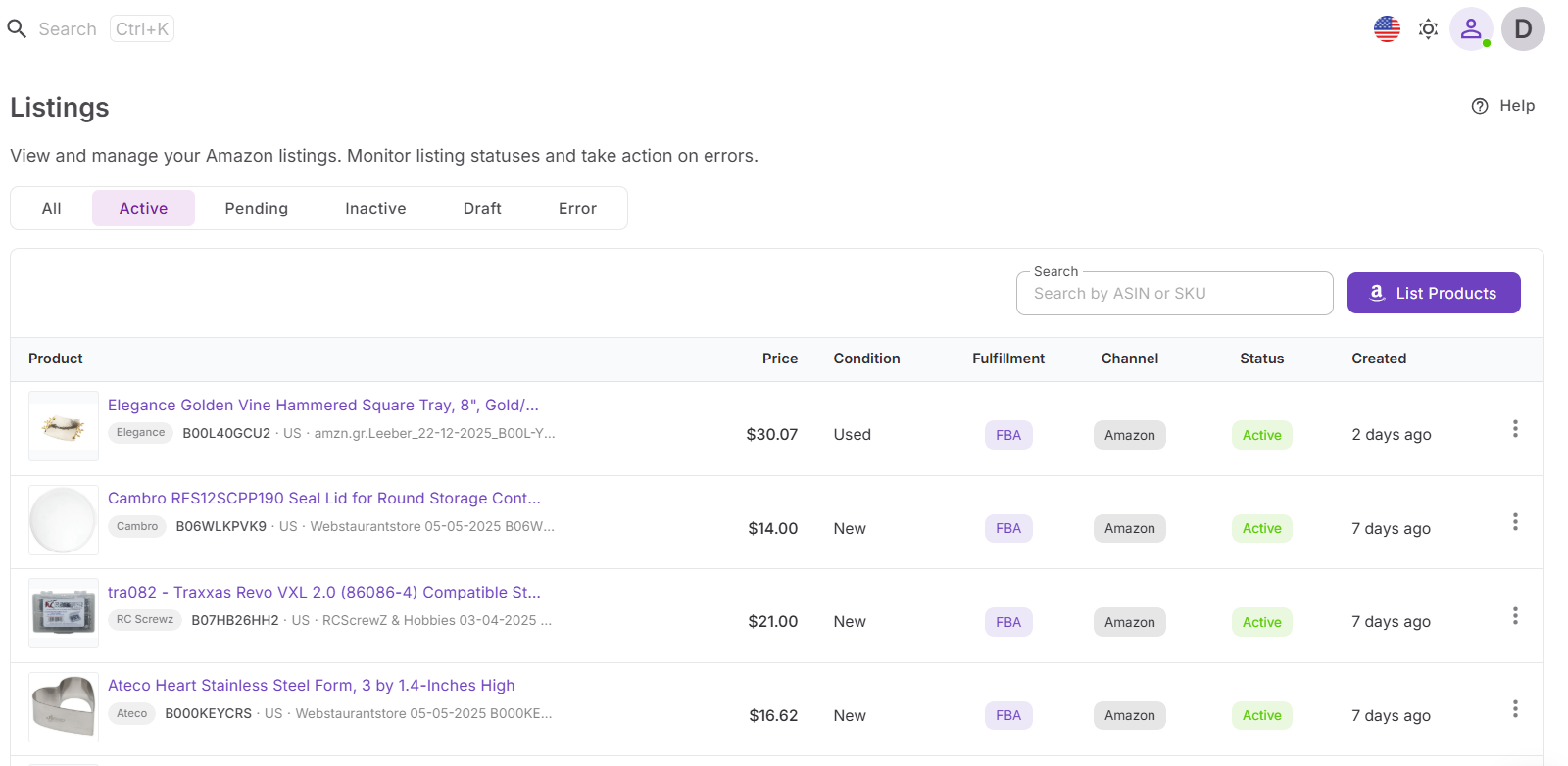Open actions menu for Traxxas Revo row
Image resolution: width=1568 pixels, height=766 pixels.
click(x=1515, y=616)
